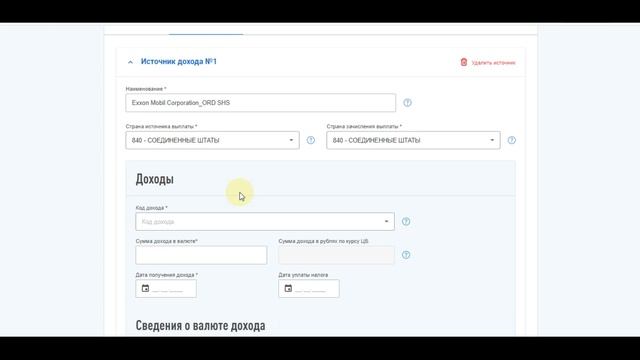Viewport: 640px width, 360px height.
Task: Click the Наименование field with Exxon Mobil Corporation
Action: click(260, 102)
